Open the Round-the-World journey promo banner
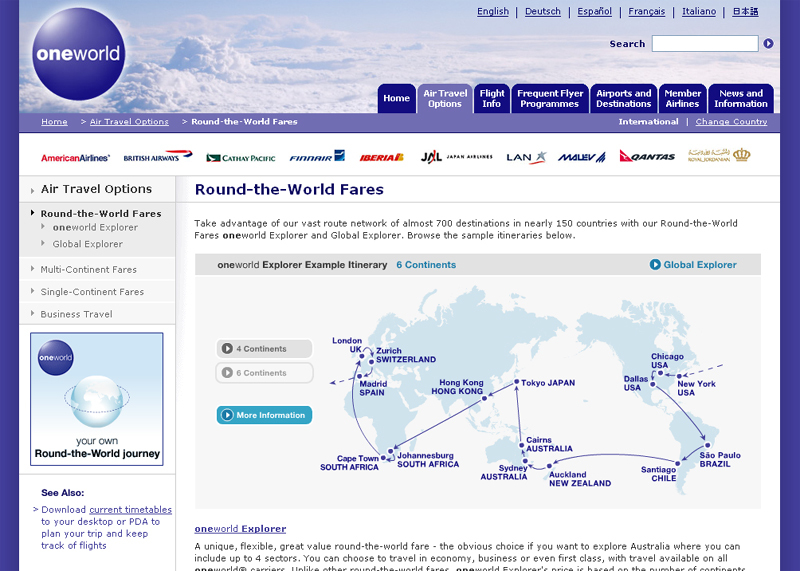The image size is (800, 571). [97, 399]
